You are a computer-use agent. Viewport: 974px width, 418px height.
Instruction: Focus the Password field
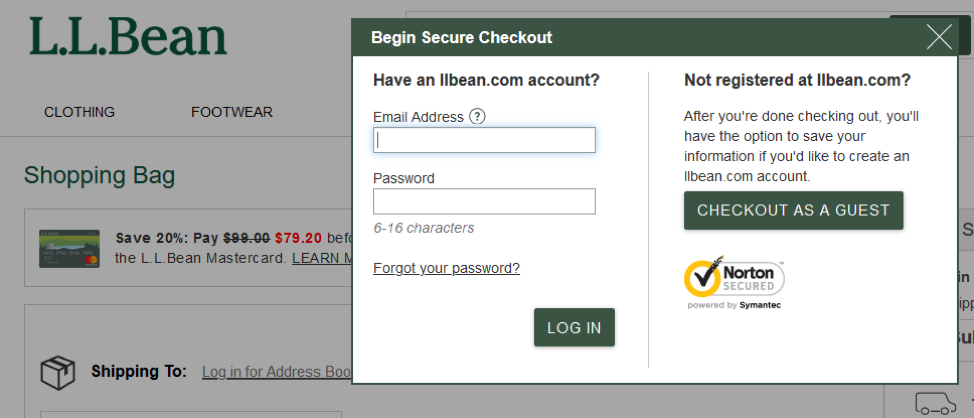484,201
